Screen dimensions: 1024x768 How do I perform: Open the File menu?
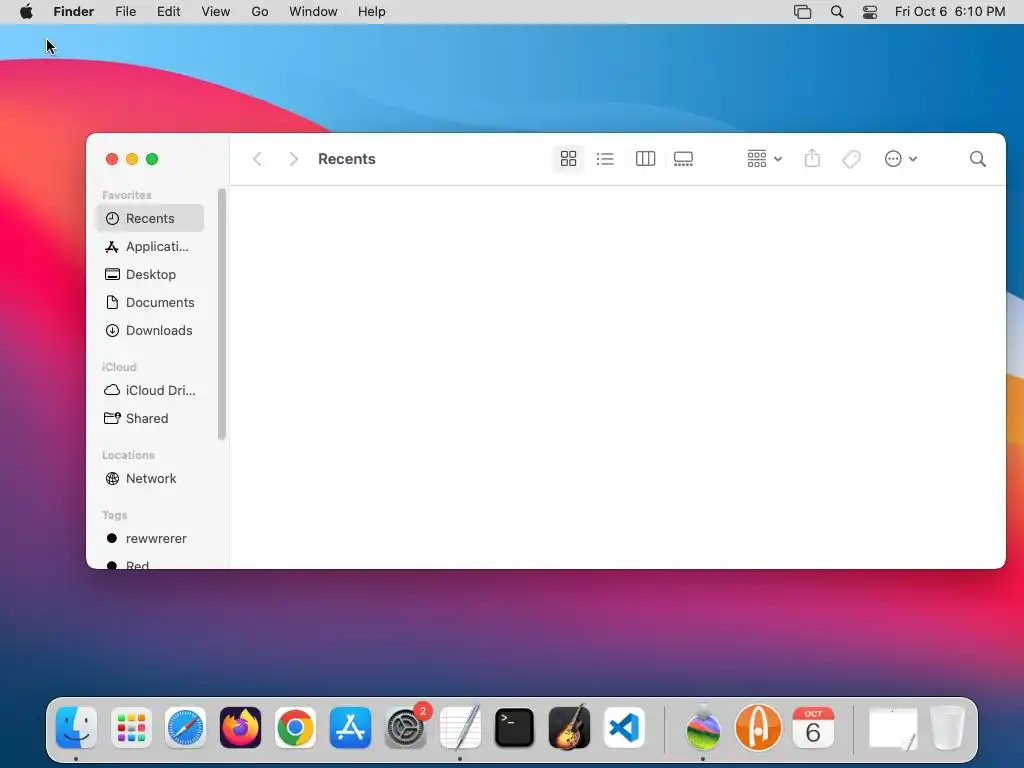click(125, 12)
